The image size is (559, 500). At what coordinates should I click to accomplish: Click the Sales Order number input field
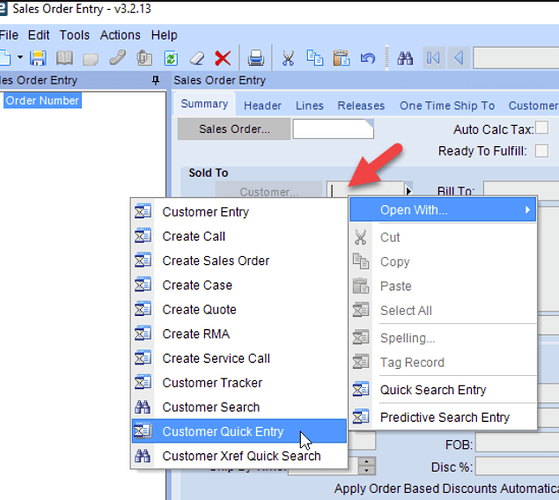(333, 129)
